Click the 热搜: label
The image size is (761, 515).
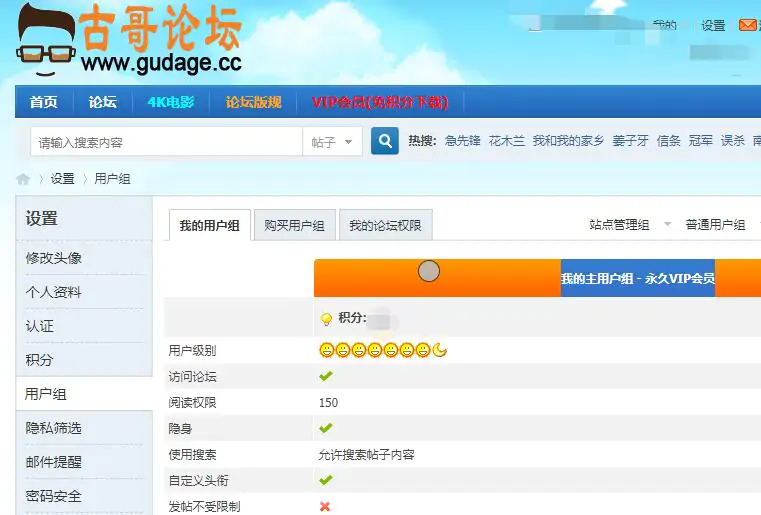[422, 141]
